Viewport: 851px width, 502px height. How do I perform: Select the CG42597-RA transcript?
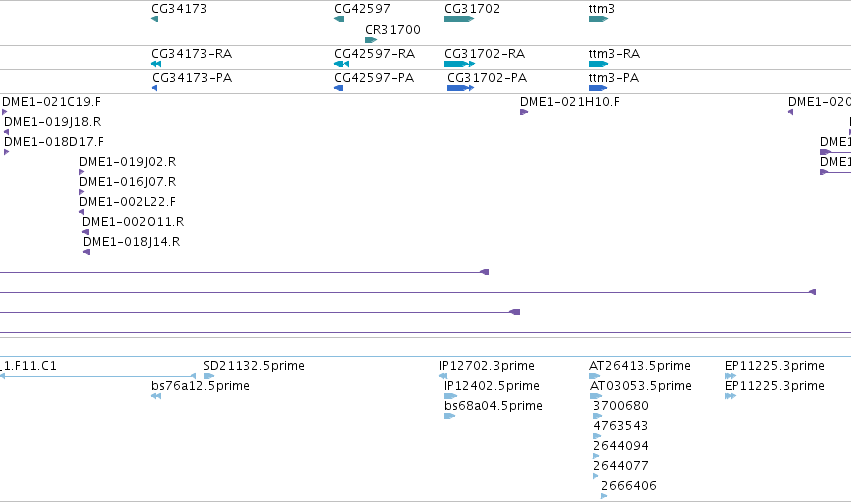click(x=341, y=64)
